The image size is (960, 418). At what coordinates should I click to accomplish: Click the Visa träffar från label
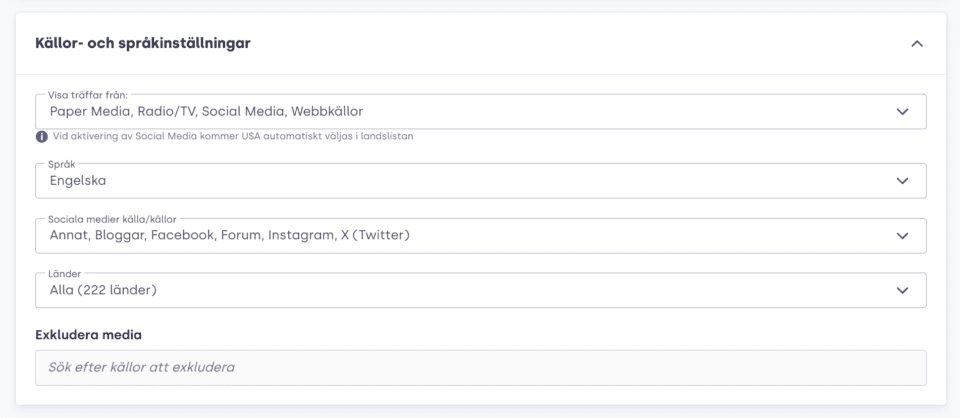coord(88,95)
